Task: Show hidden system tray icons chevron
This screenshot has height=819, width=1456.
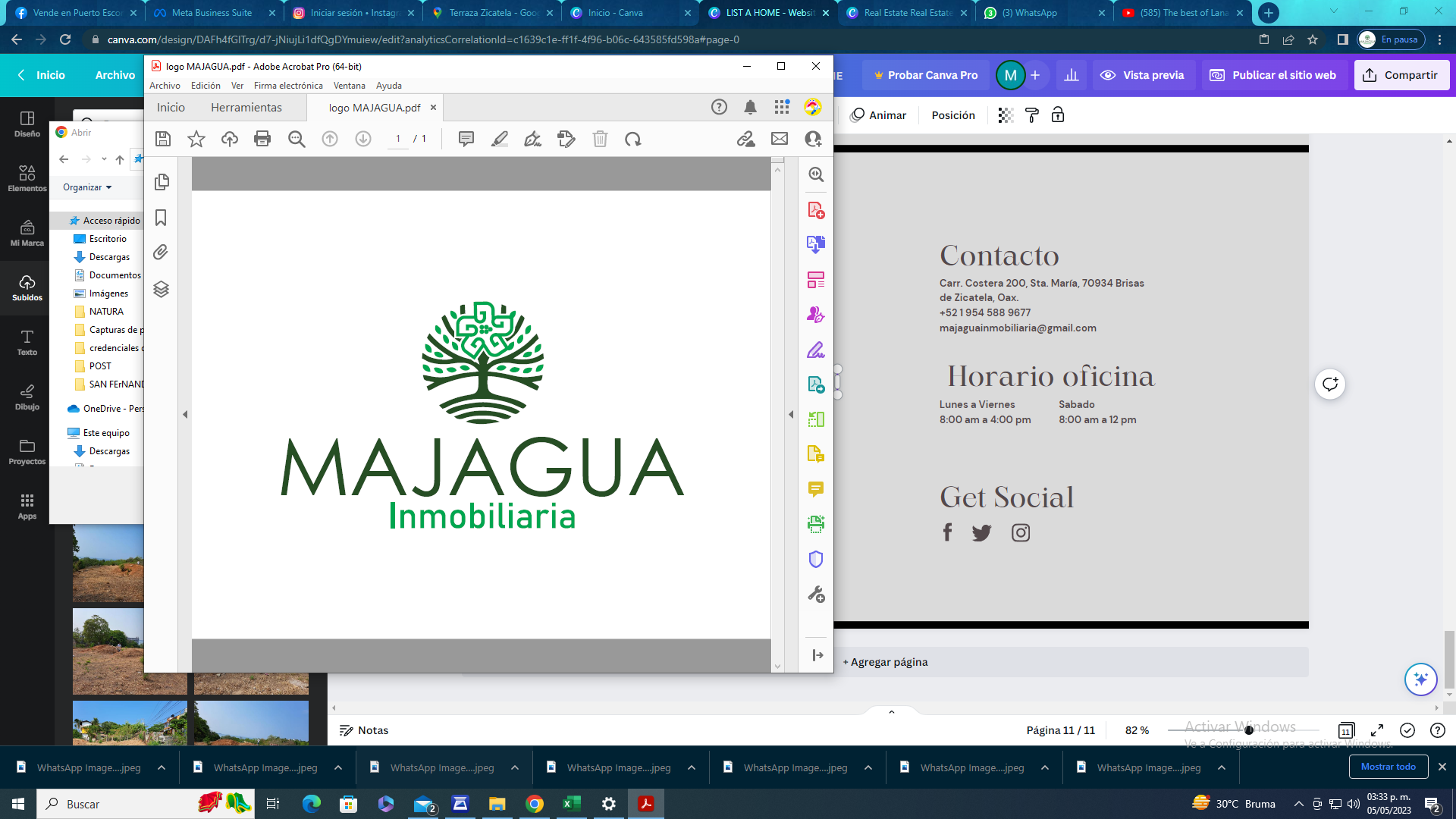Action: pos(1298,804)
